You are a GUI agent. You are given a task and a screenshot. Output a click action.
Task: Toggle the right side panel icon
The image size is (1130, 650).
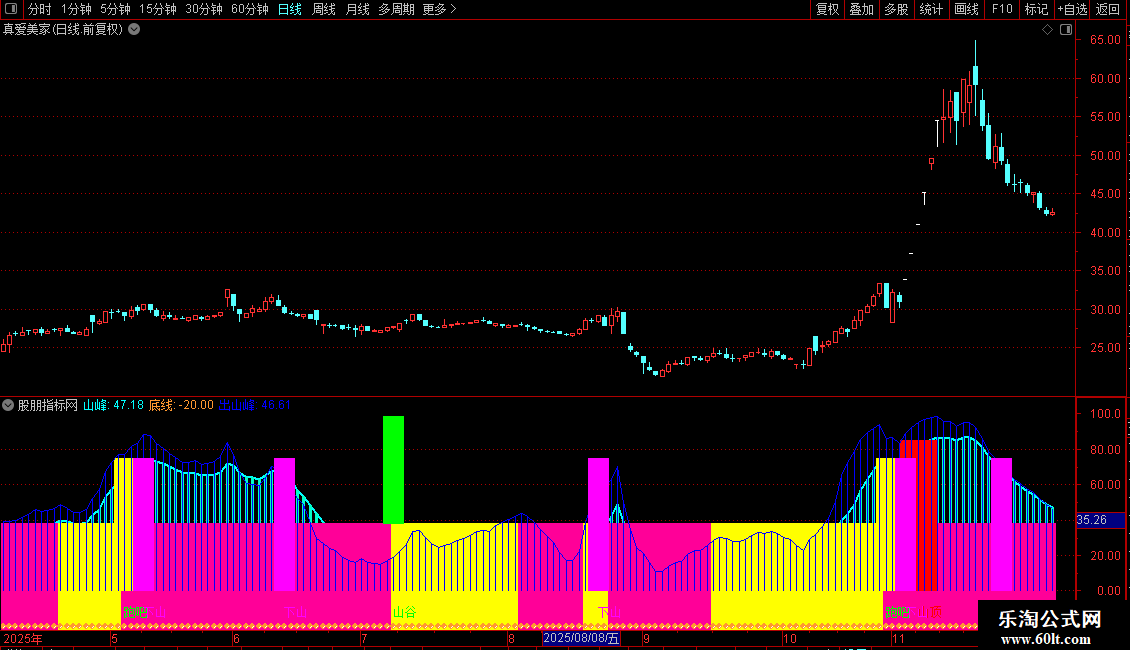[x=1066, y=30]
